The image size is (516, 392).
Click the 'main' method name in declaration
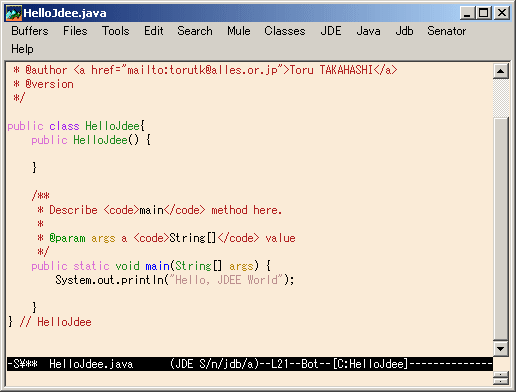click(x=157, y=266)
